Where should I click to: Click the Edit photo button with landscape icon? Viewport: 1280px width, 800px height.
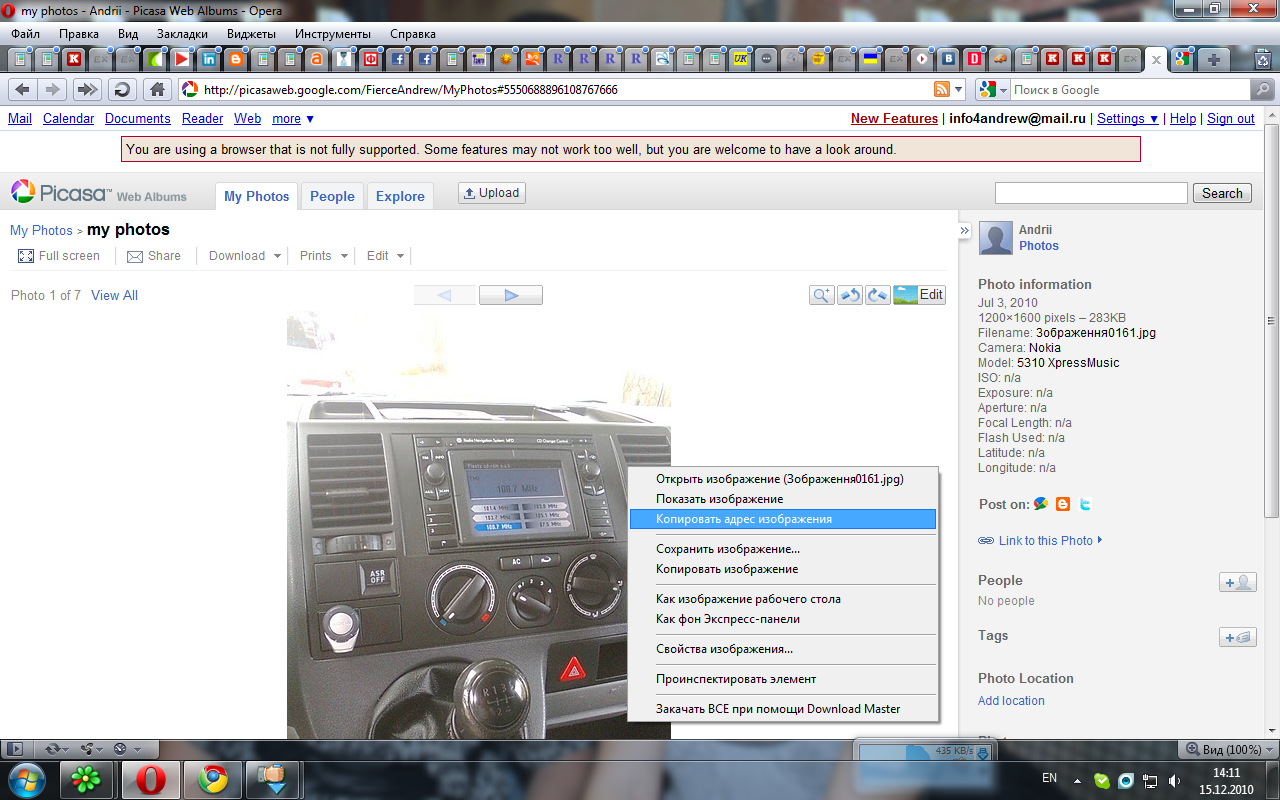(919, 295)
